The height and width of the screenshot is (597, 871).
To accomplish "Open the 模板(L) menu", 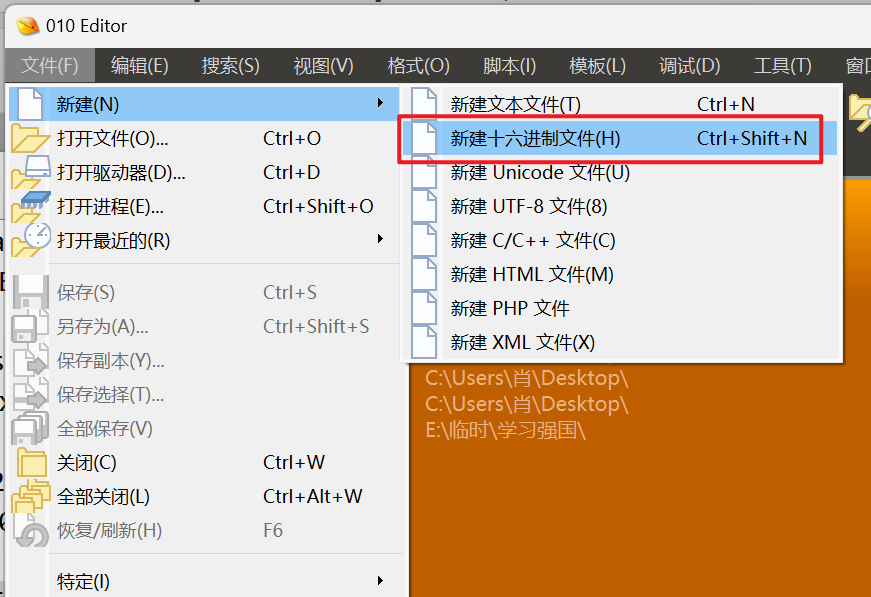I will point(598,66).
